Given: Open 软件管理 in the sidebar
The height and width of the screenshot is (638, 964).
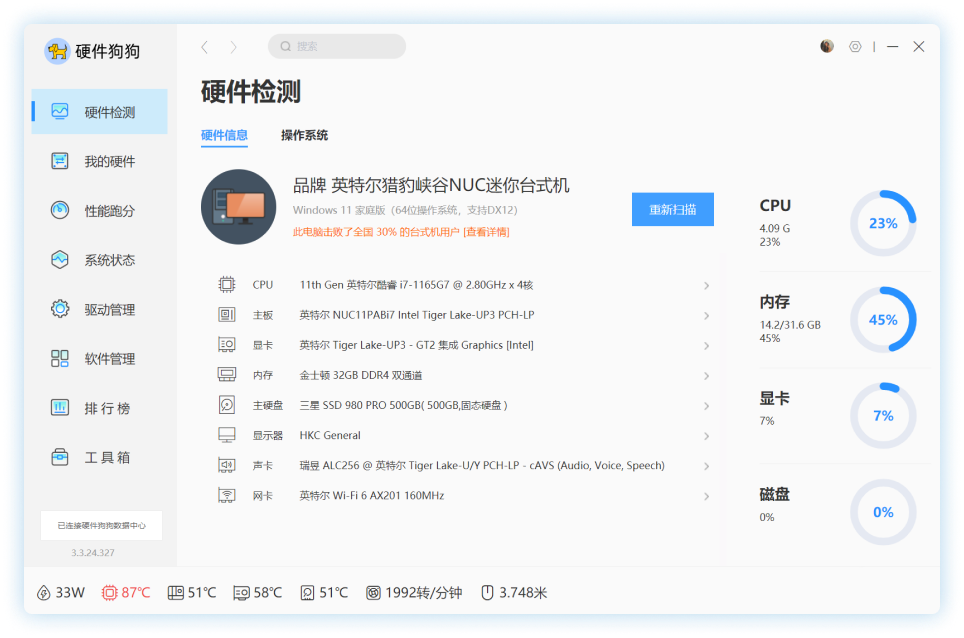Looking at the screenshot, I should 100,358.
